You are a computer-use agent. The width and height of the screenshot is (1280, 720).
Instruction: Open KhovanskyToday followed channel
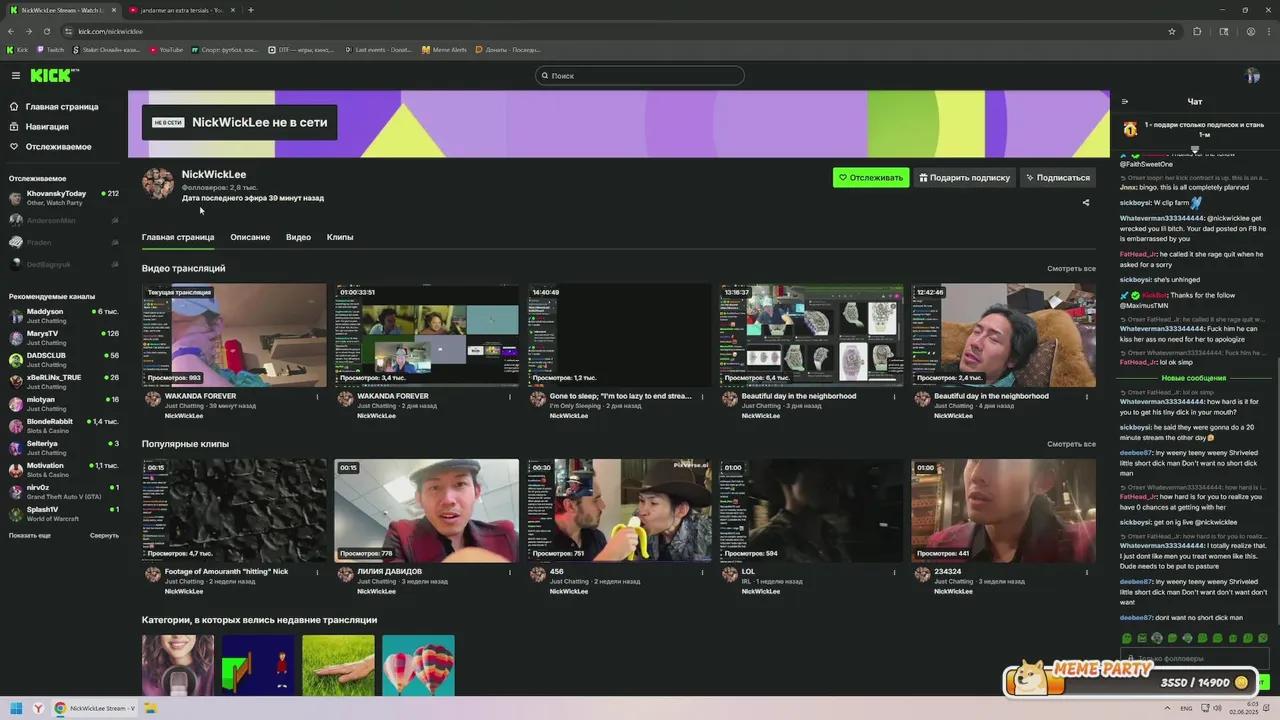[x=63, y=198]
